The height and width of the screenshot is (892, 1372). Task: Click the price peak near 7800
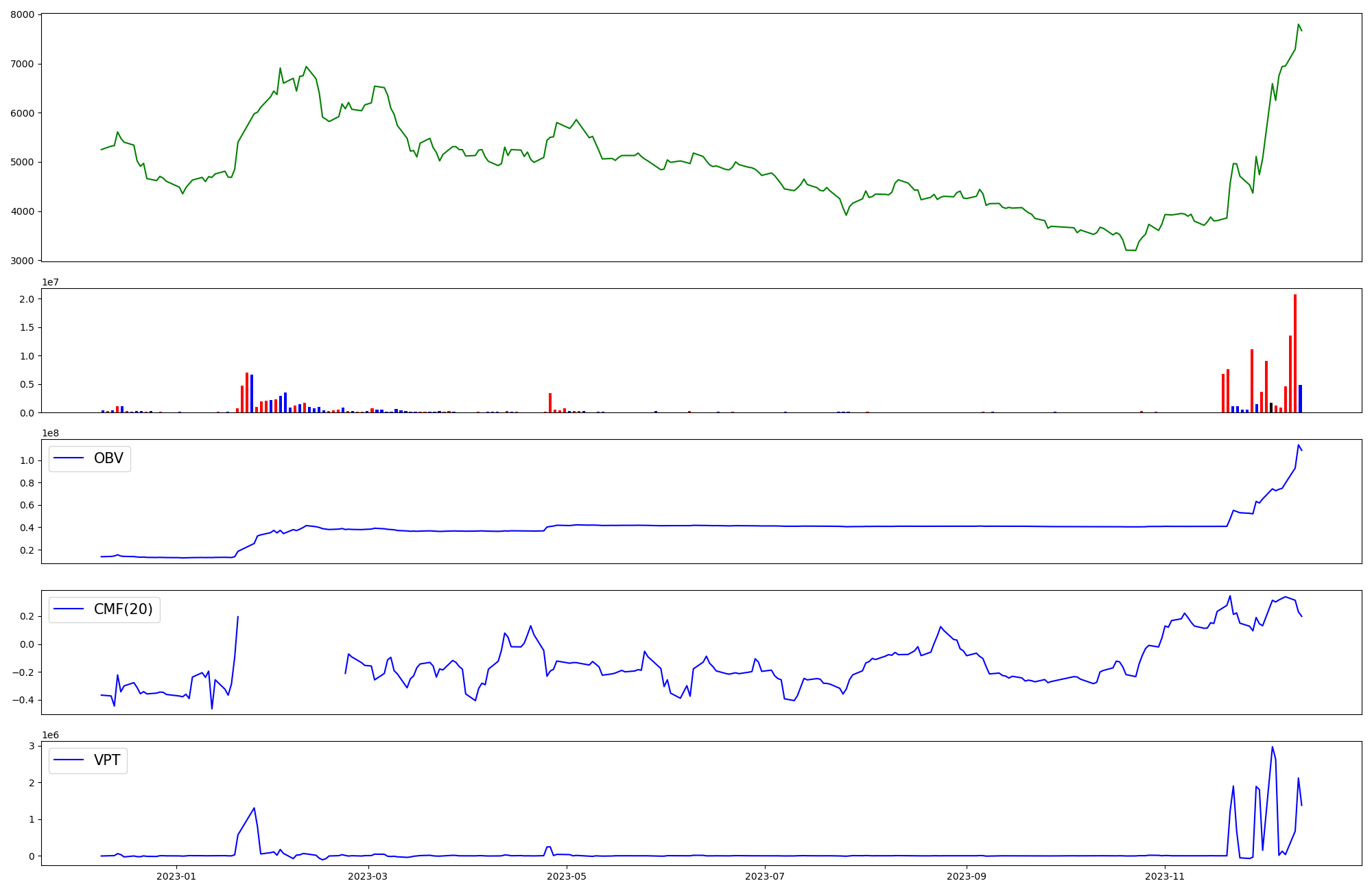[1298, 25]
